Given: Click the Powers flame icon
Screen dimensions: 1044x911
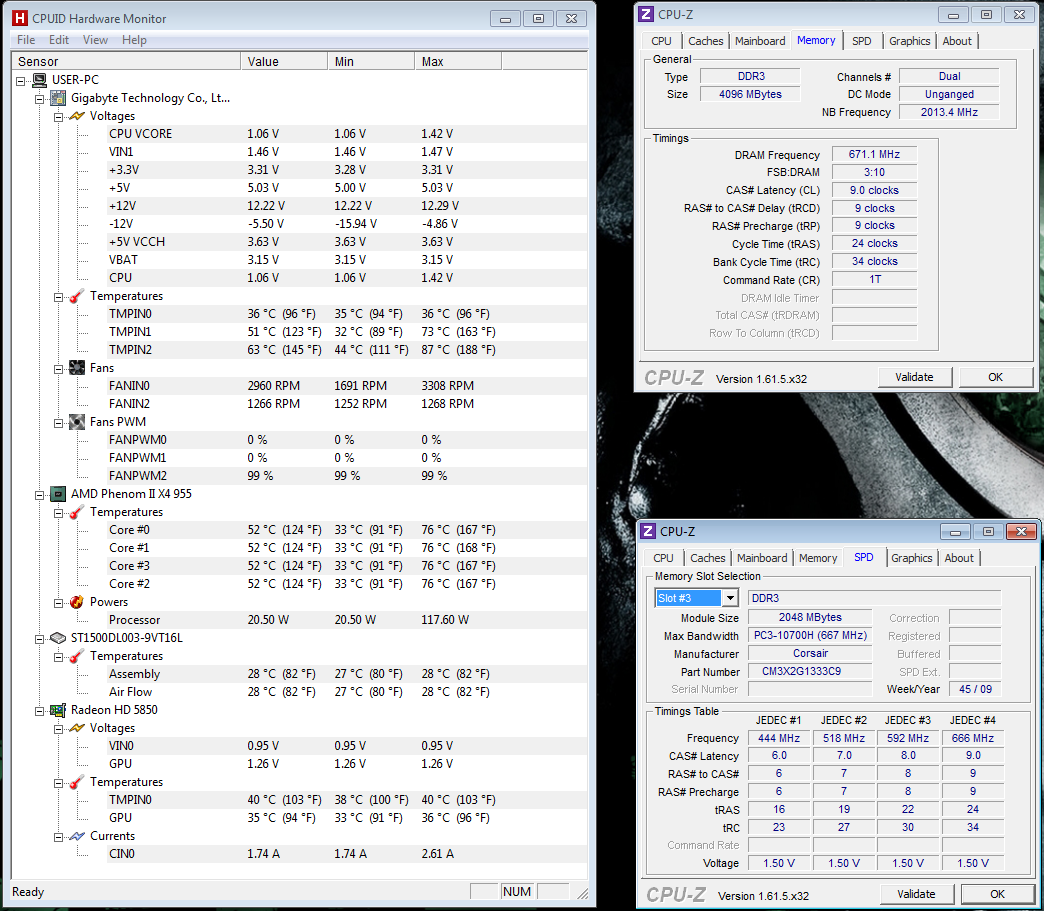Looking at the screenshot, I should 77,602.
